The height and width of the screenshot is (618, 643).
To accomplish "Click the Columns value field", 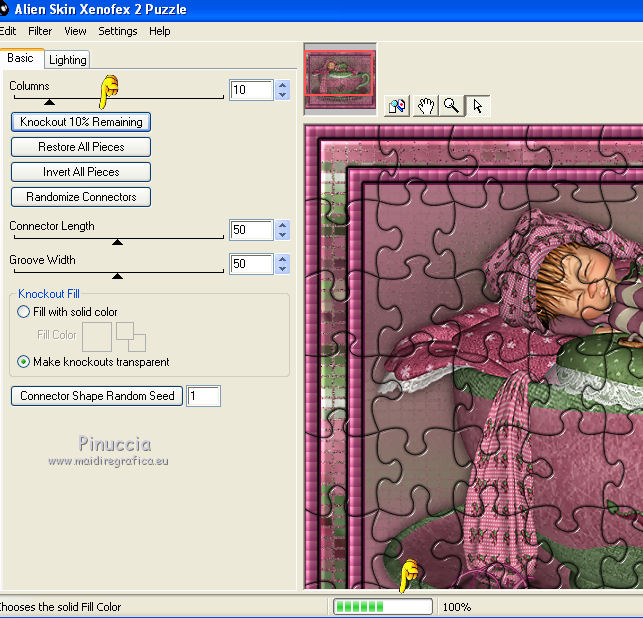I will point(251,90).
